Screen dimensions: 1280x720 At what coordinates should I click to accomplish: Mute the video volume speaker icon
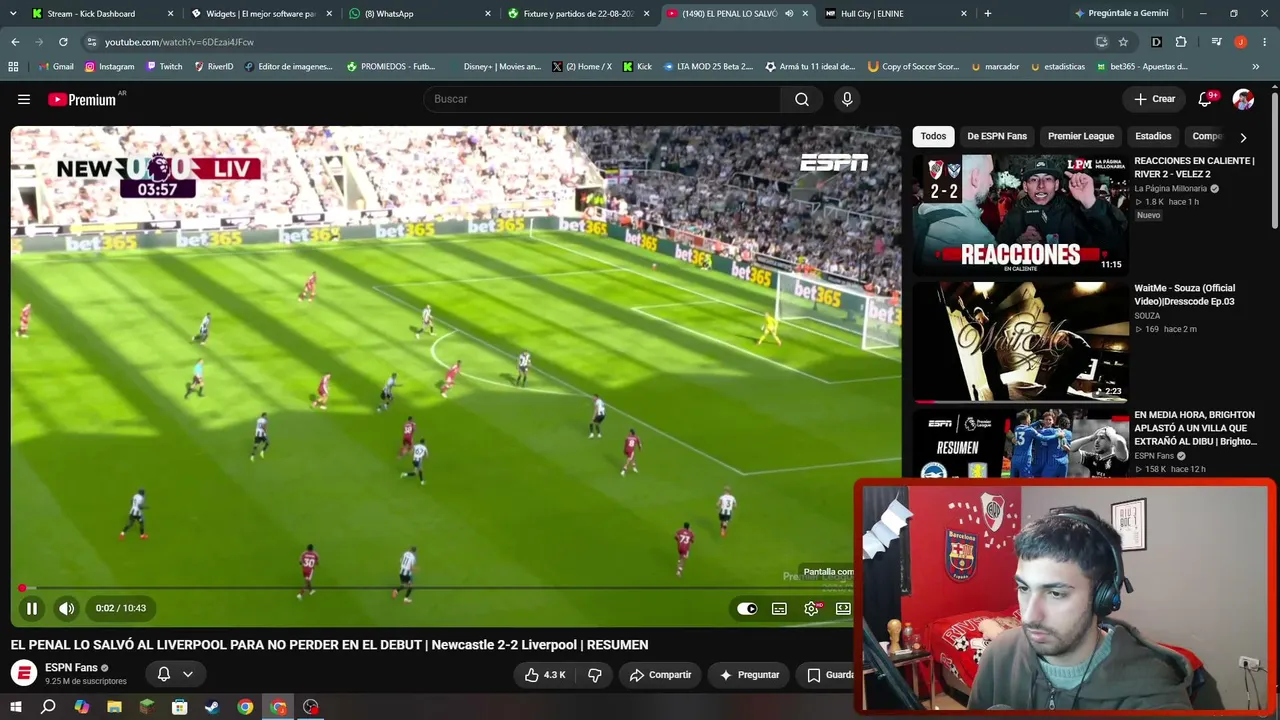(x=66, y=608)
